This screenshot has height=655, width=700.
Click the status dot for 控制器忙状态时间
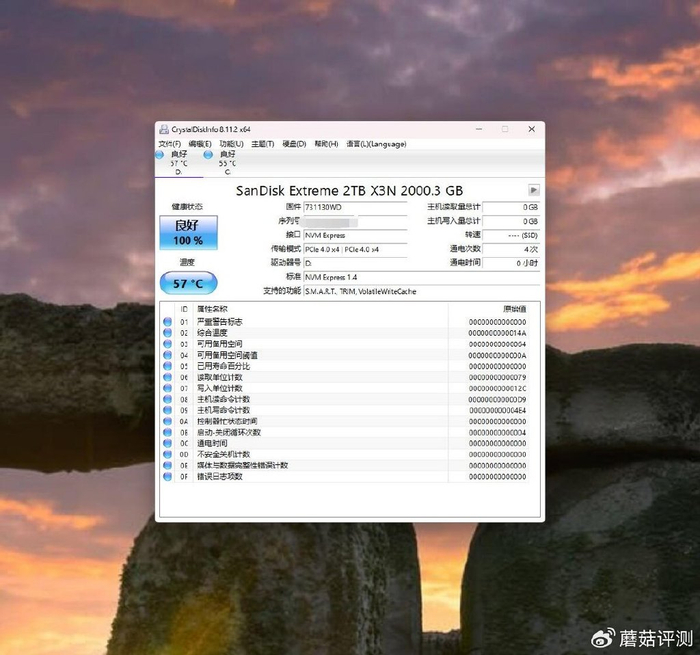point(167,421)
